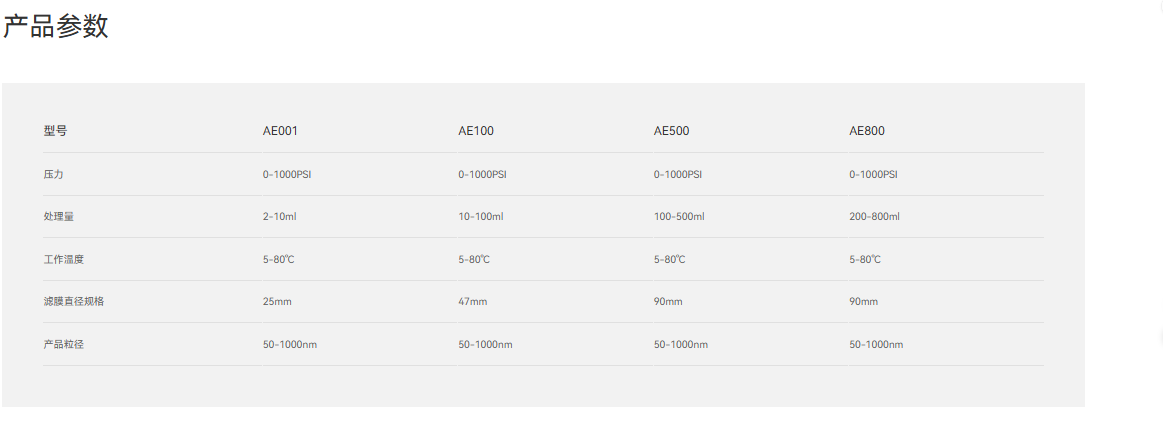
Task: Click the 产品粒径 row label
Action: click(64, 345)
